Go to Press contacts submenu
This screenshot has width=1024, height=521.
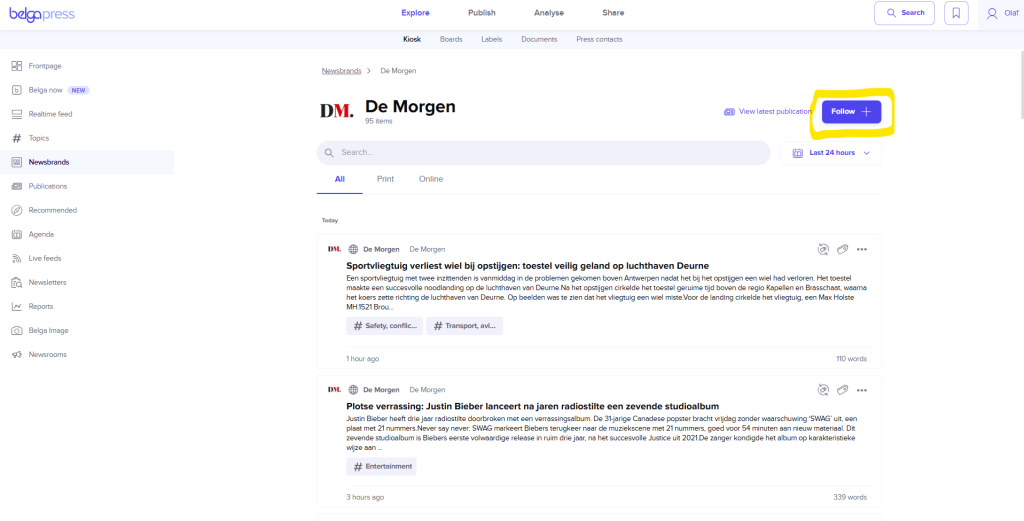click(599, 39)
